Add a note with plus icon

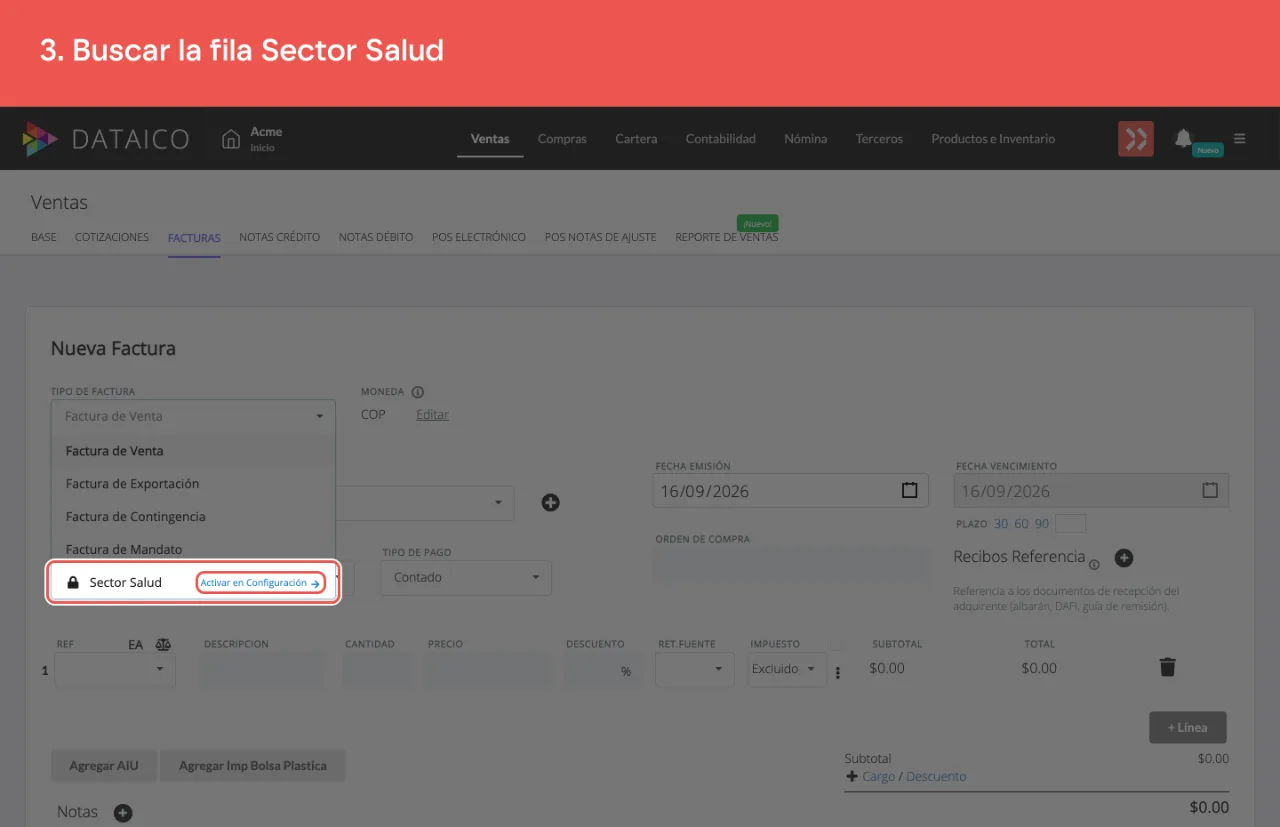[x=123, y=813]
